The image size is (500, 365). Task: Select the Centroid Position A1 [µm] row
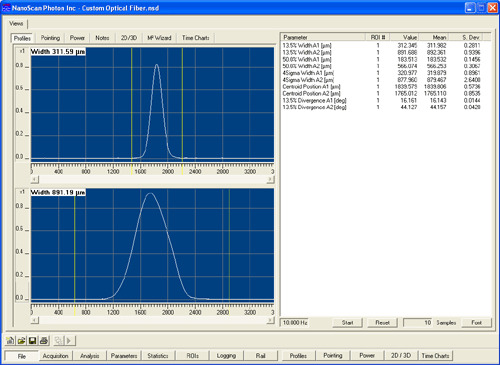click(x=382, y=87)
